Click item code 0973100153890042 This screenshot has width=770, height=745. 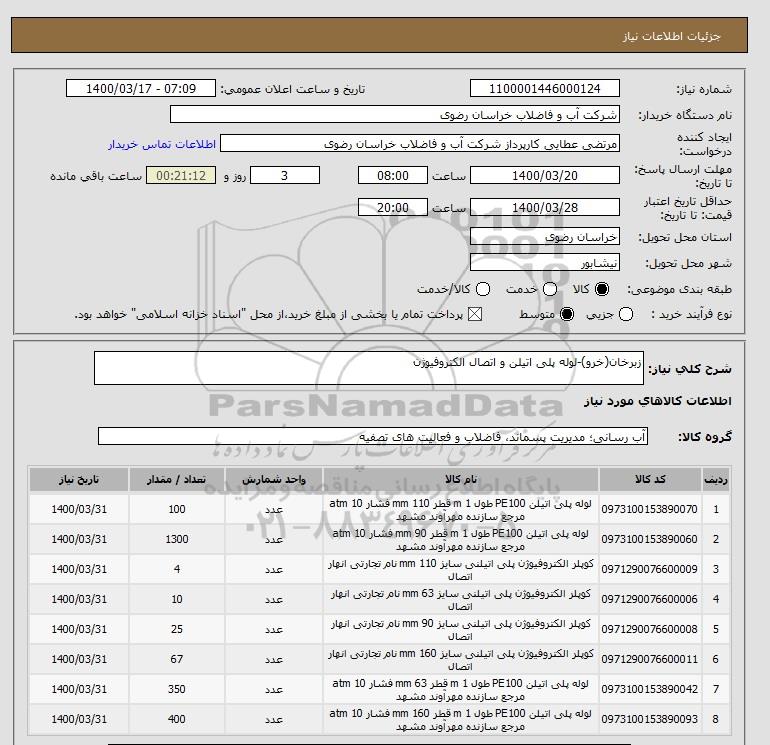coord(650,689)
